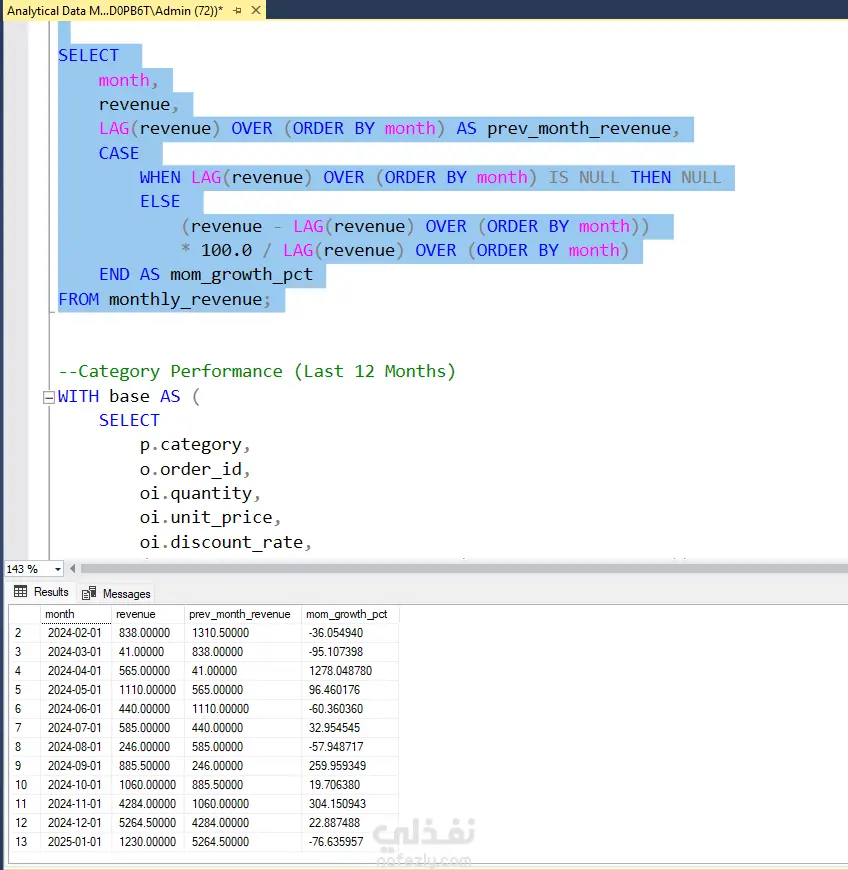The height and width of the screenshot is (870, 848).
Task: Close the Analytical Data query tab
Action: tap(256, 10)
